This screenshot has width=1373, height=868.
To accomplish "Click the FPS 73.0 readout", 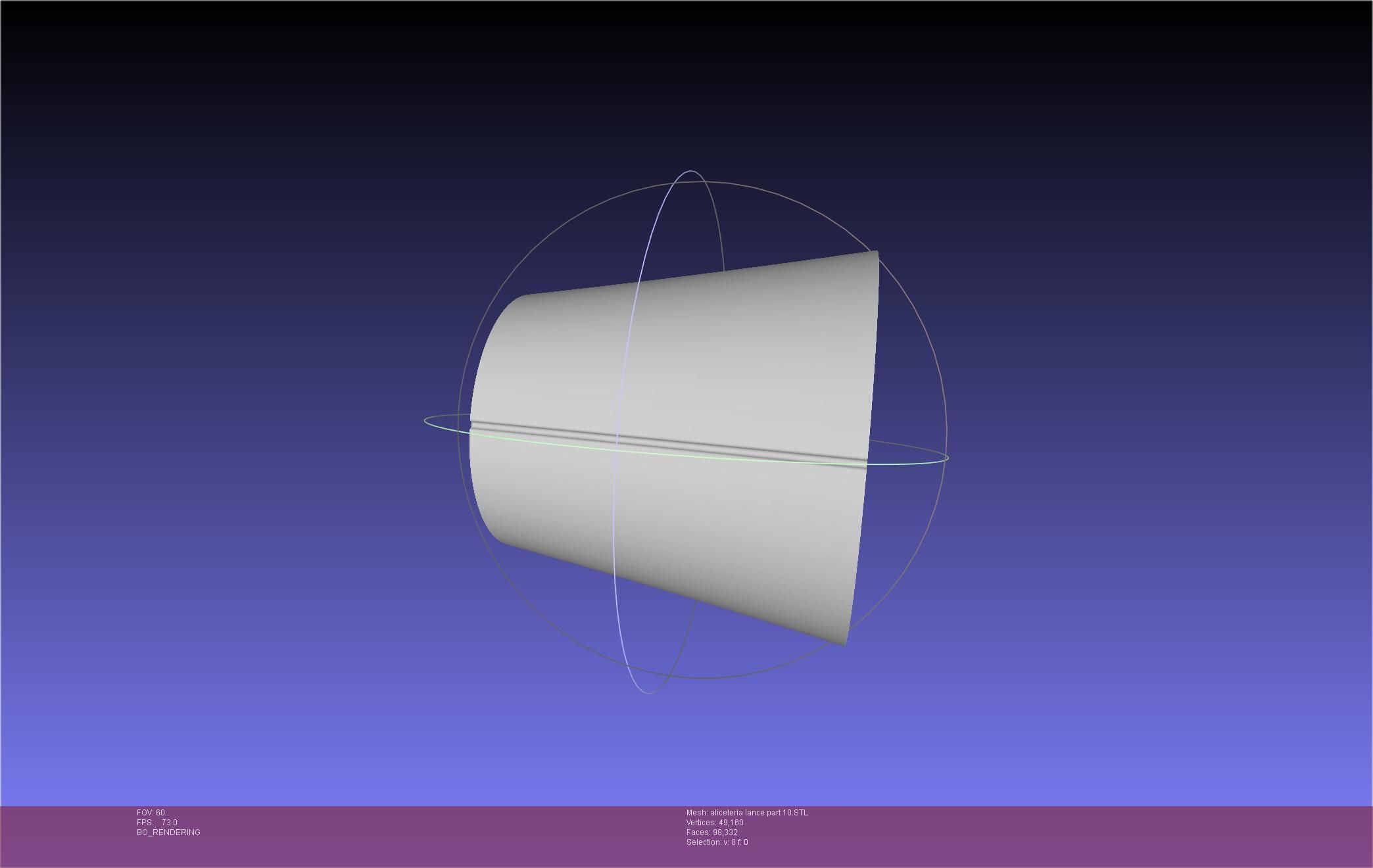I will (157, 823).
